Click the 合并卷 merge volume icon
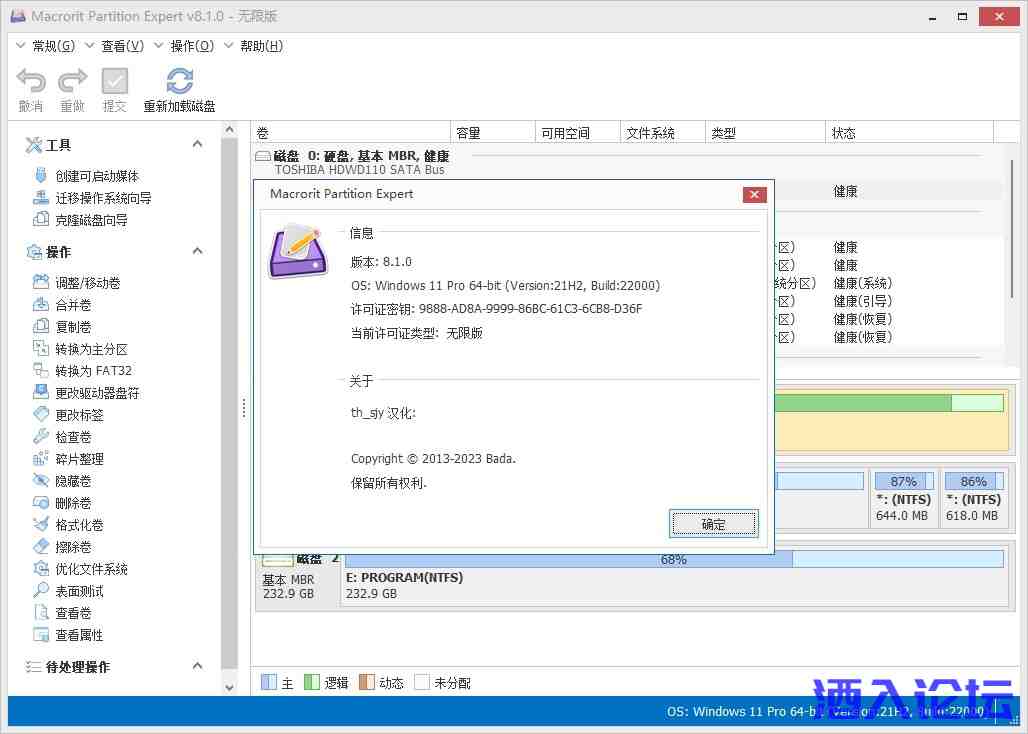This screenshot has width=1028, height=734. pyautogui.click(x=41, y=305)
